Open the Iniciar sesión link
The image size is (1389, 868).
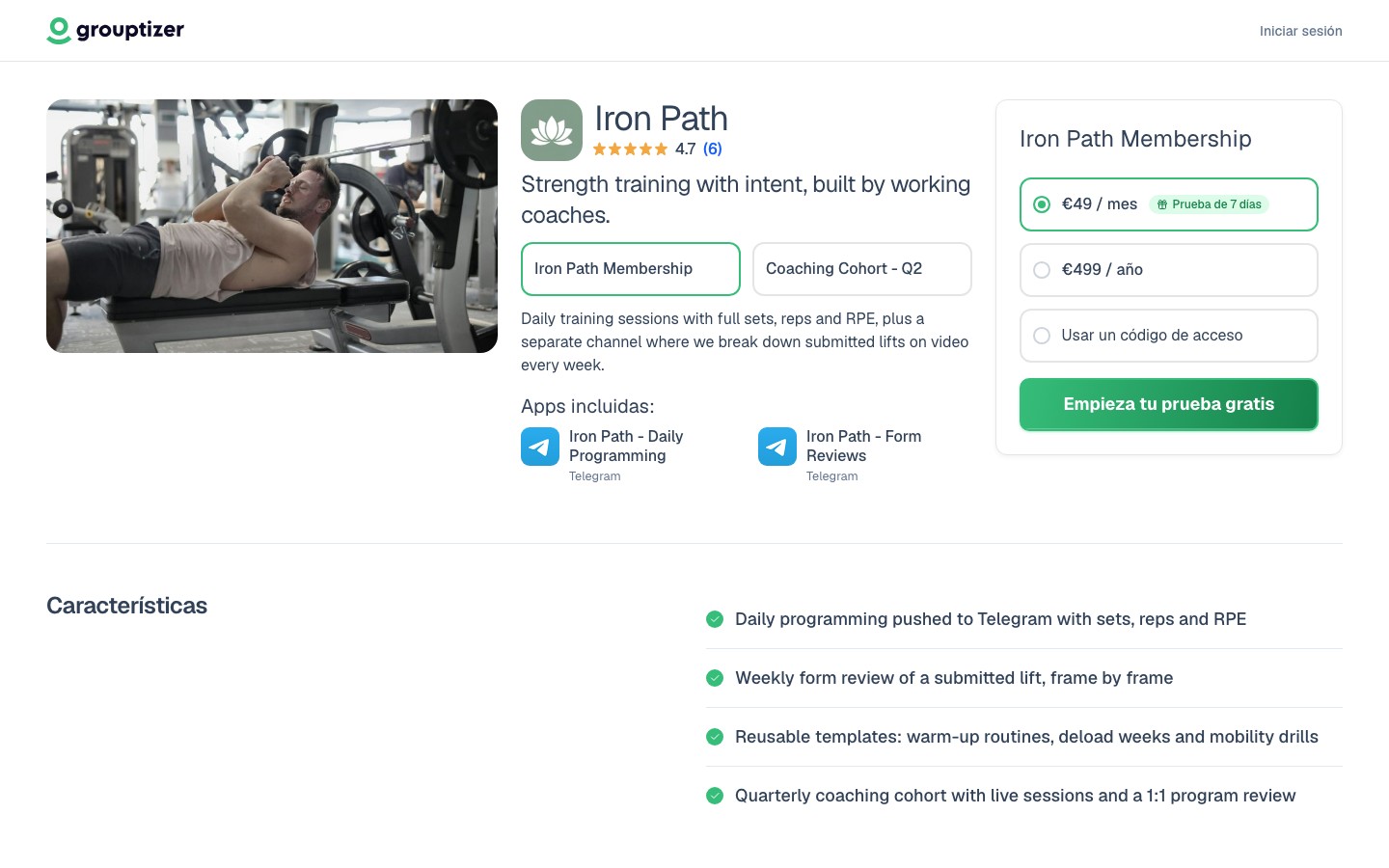pyautogui.click(x=1300, y=31)
